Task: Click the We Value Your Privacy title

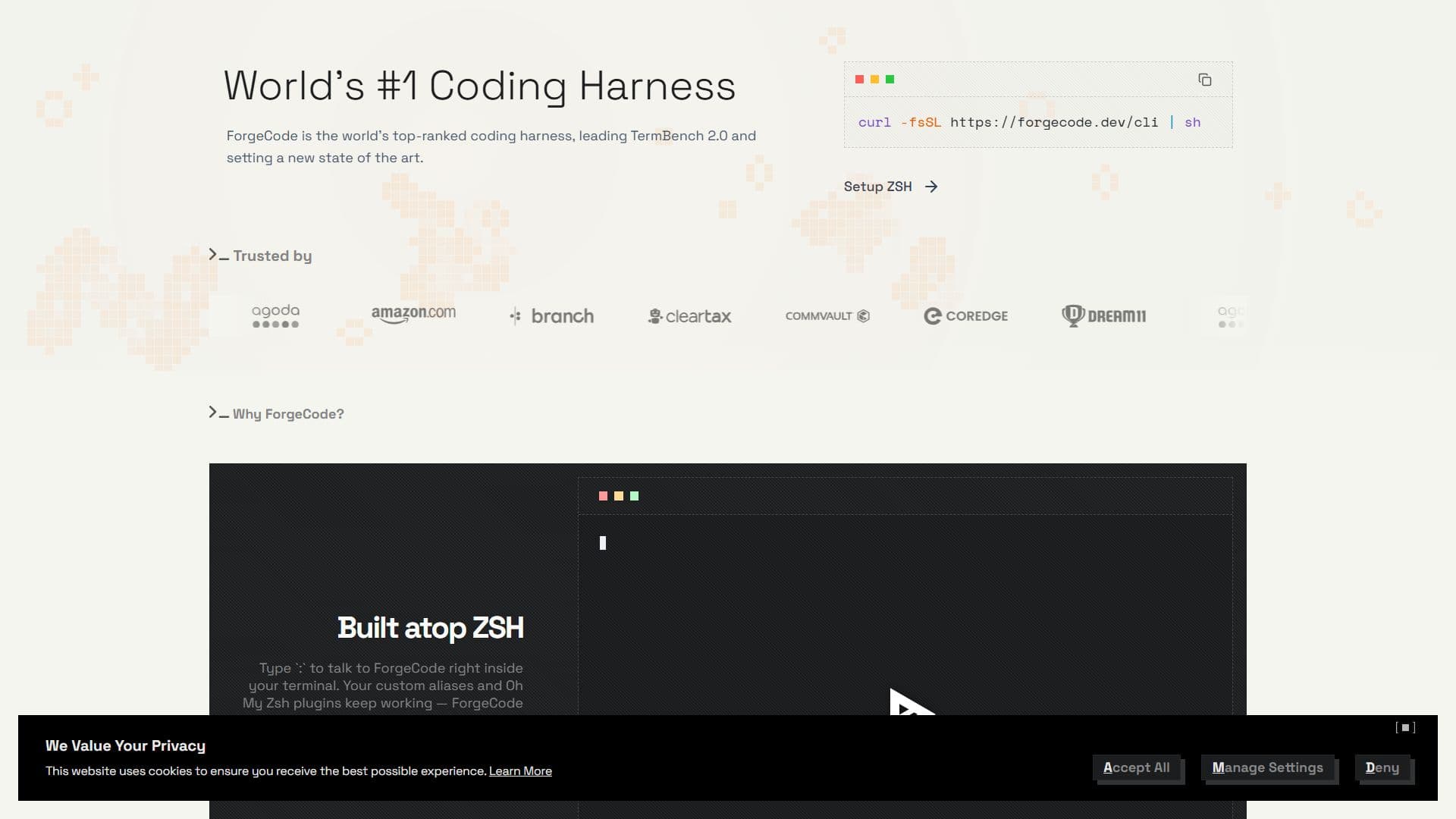Action: pyautogui.click(x=125, y=745)
